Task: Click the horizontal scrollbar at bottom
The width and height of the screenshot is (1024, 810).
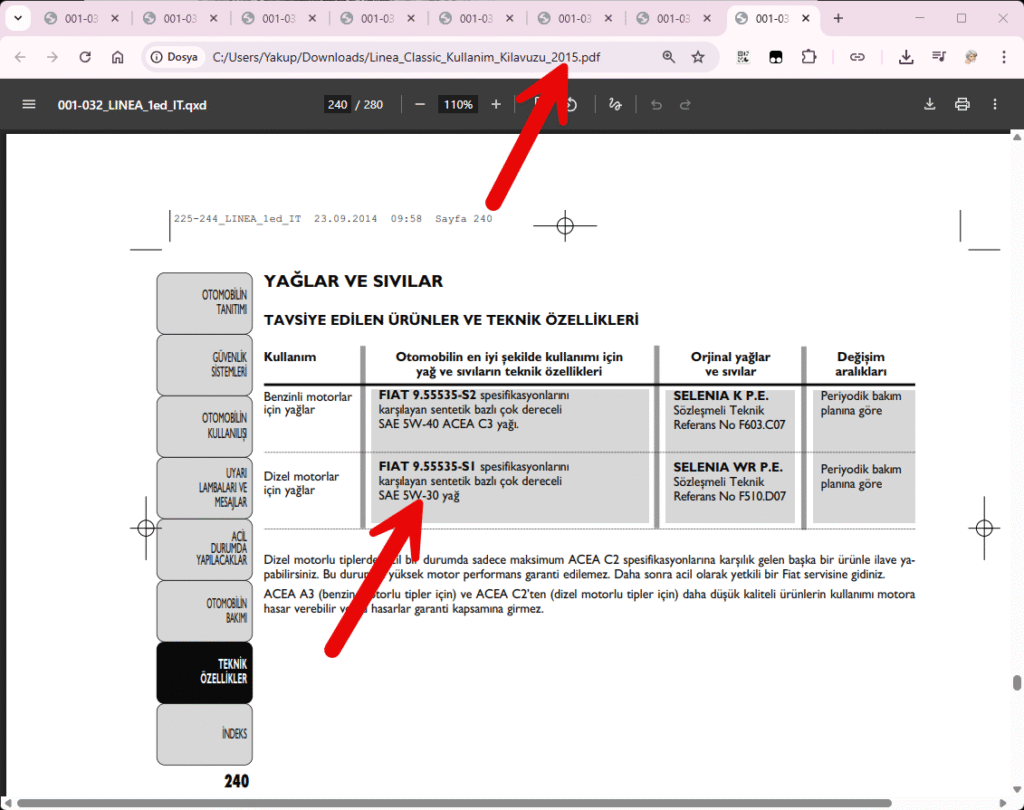Action: click(450, 803)
